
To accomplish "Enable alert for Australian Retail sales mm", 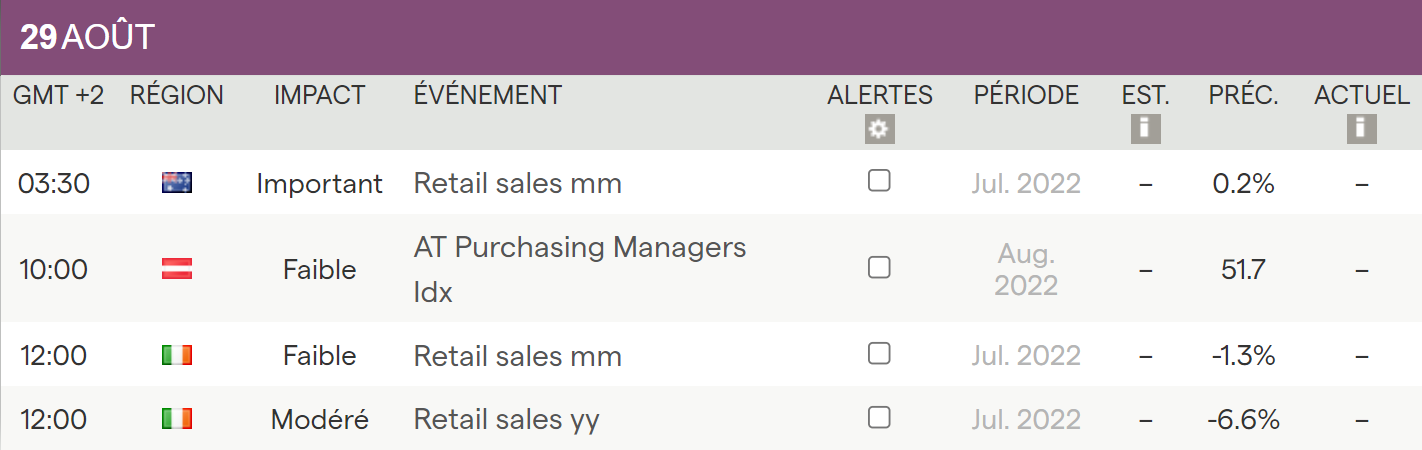I will [x=879, y=181].
